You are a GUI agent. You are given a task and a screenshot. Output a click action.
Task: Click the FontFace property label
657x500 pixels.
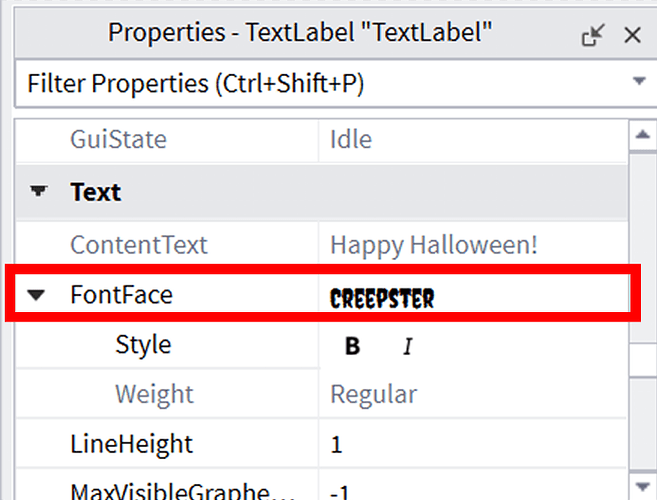(121, 295)
